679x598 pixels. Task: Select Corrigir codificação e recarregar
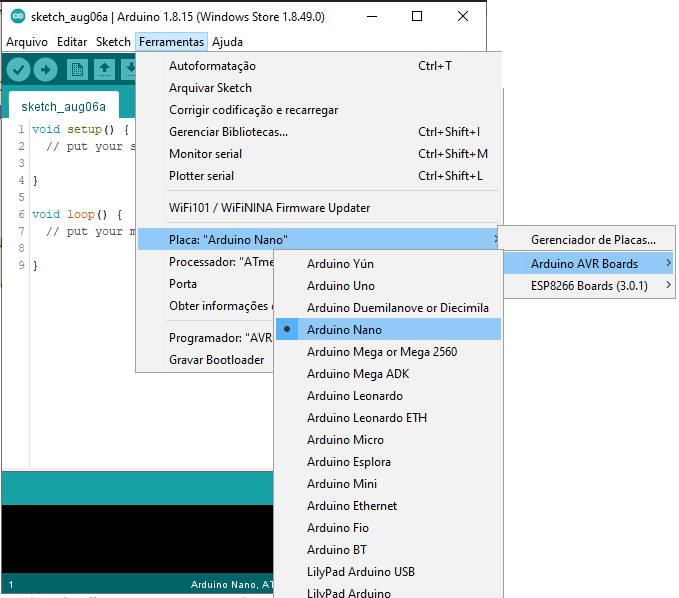pyautogui.click(x=320, y=110)
